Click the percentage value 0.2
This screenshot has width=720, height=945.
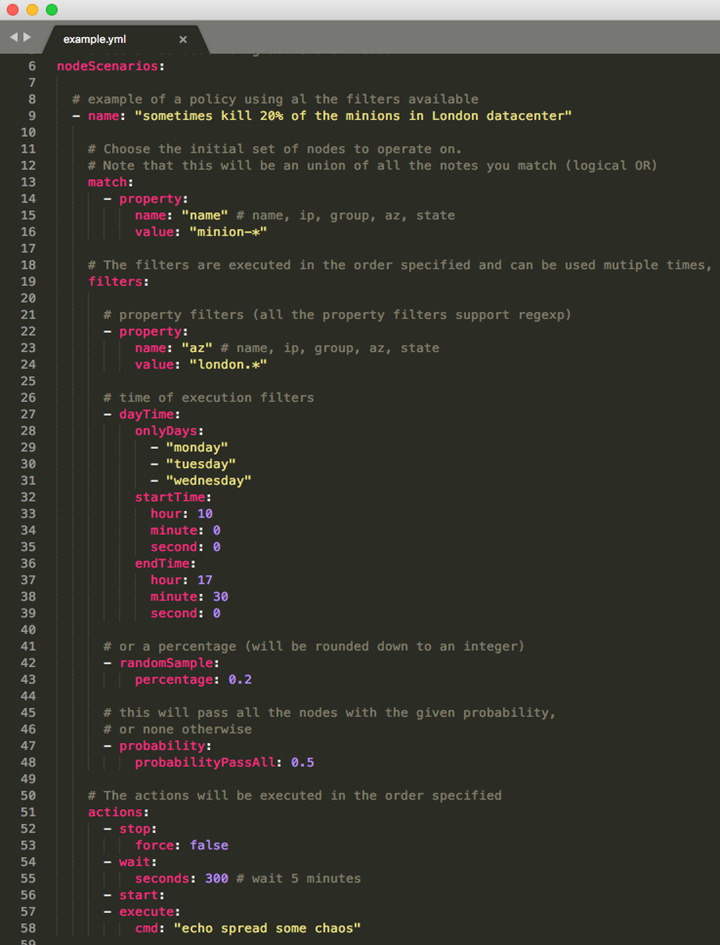point(240,679)
